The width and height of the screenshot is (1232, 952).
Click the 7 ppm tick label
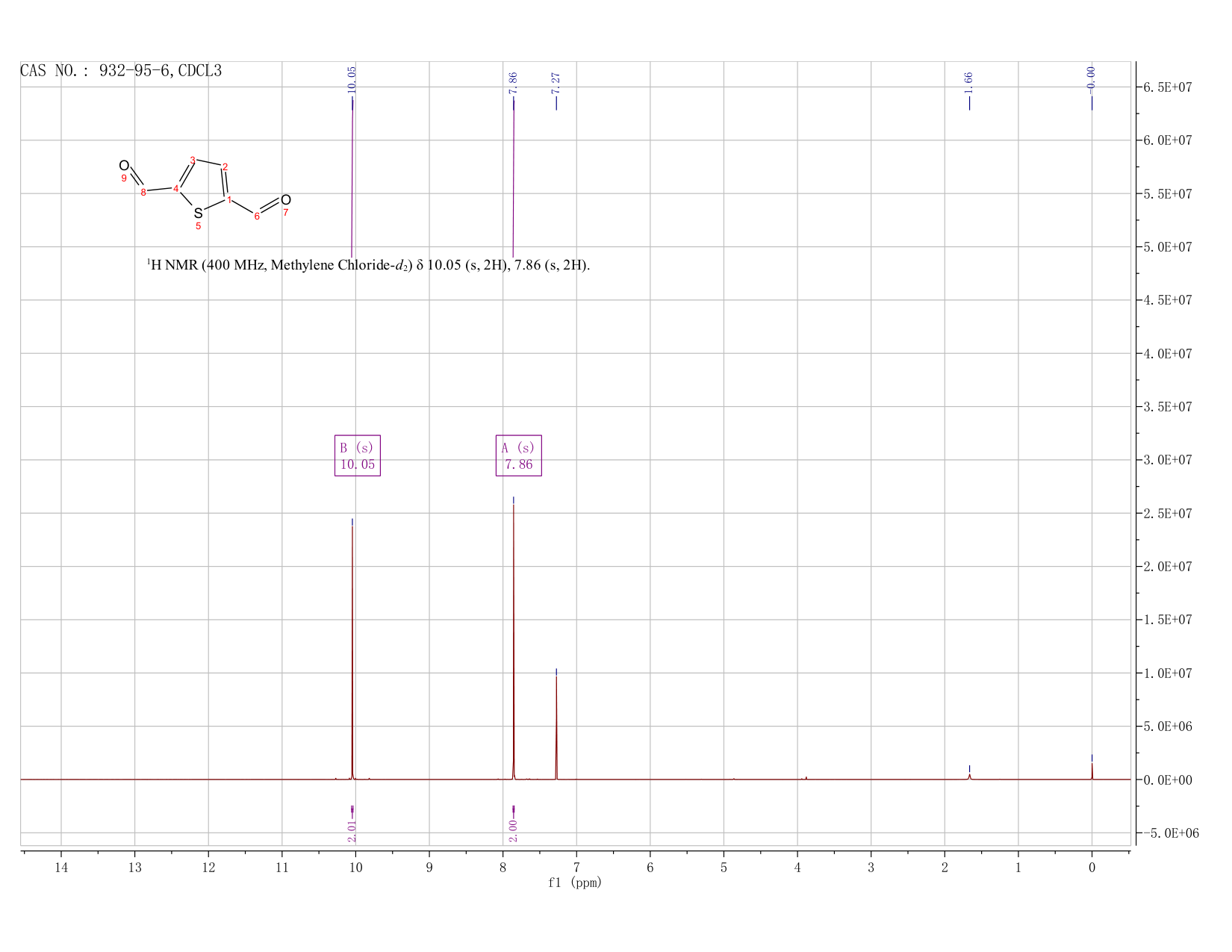pyautogui.click(x=576, y=868)
